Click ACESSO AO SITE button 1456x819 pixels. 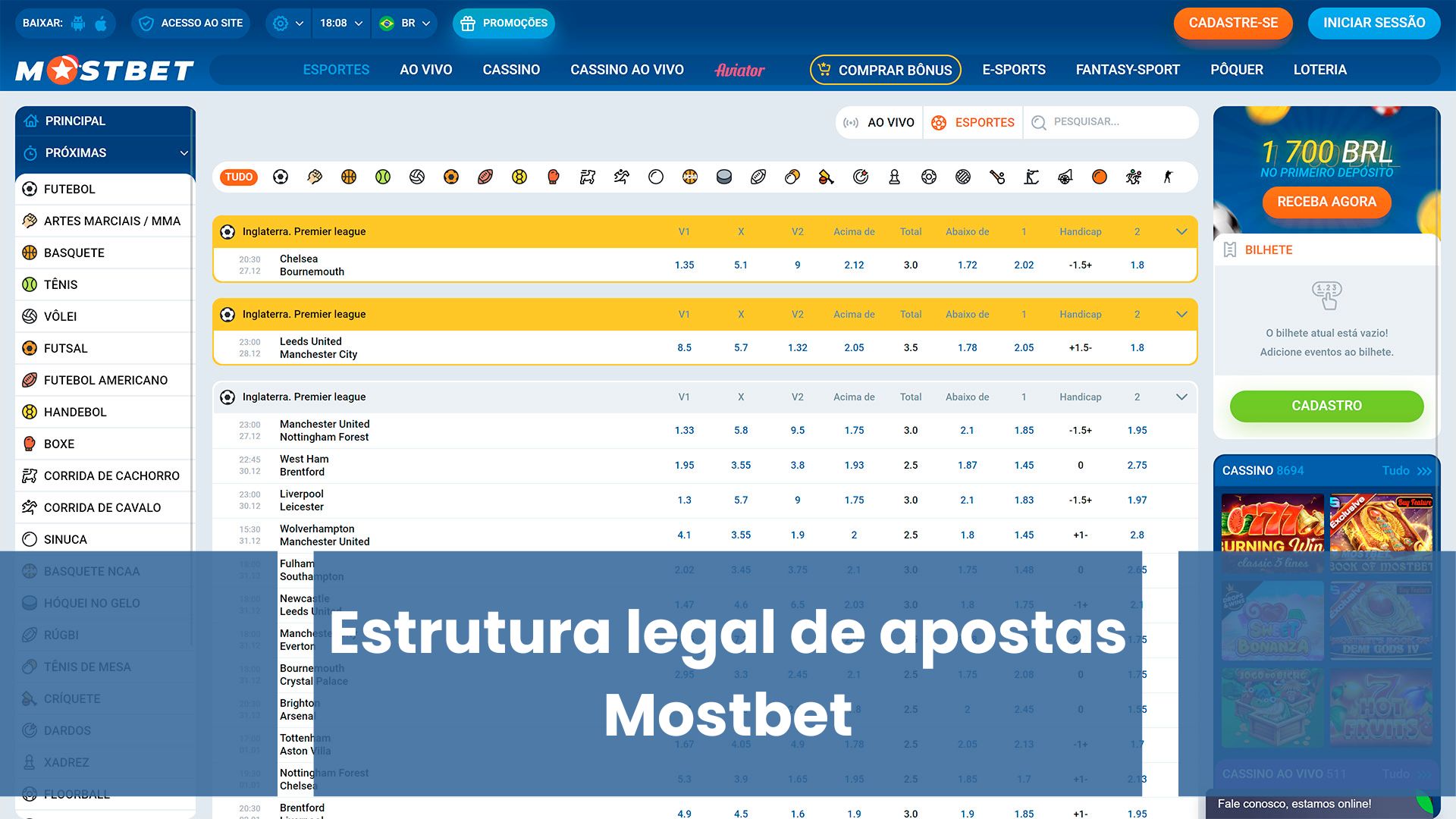click(190, 24)
